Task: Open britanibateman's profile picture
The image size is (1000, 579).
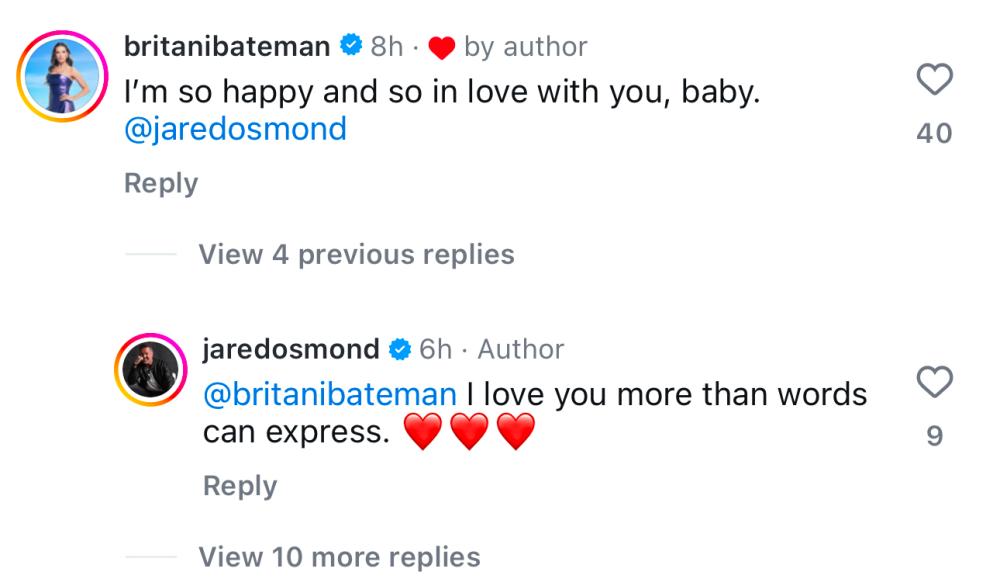Action: tap(62, 77)
